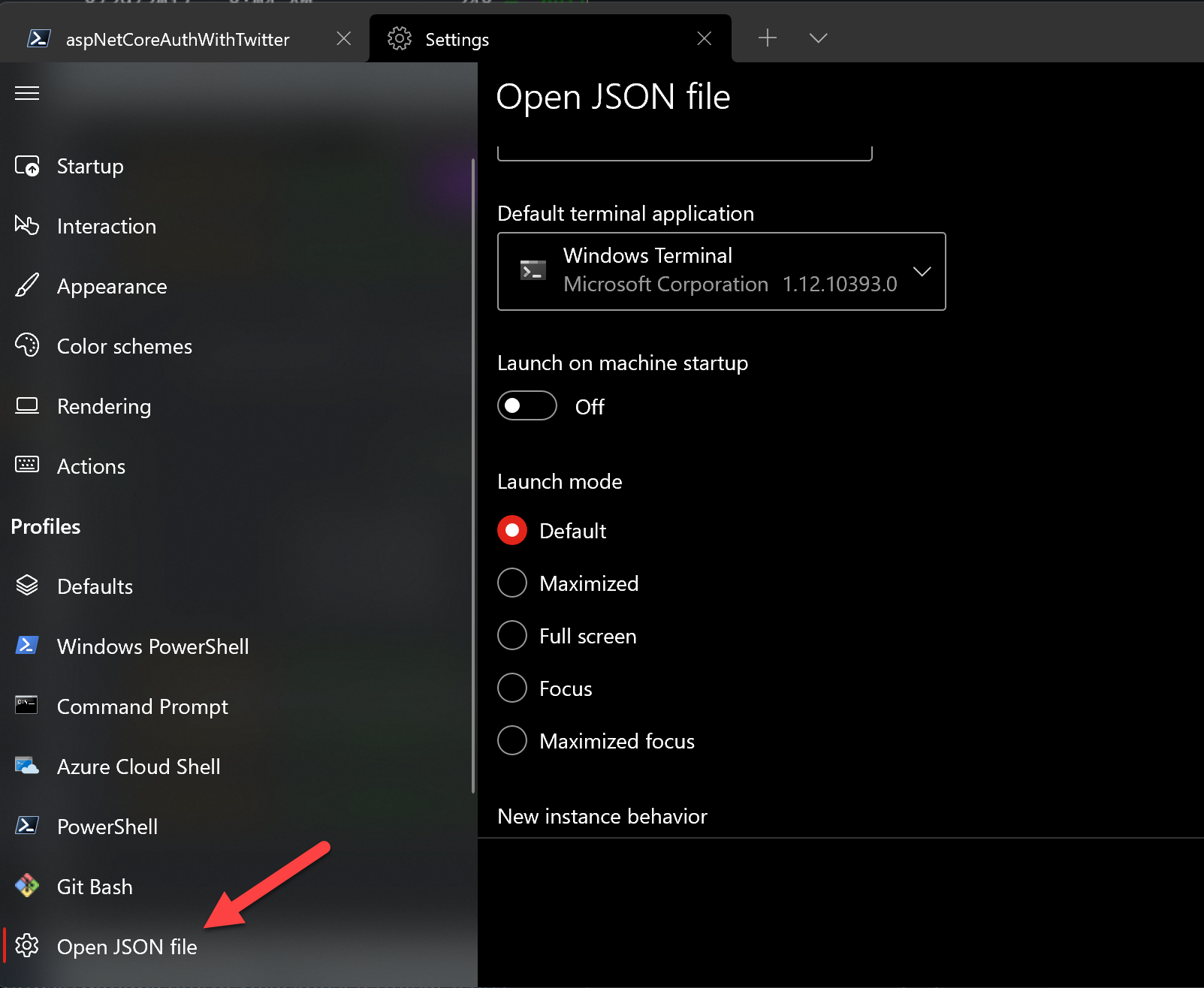The image size is (1204, 988).
Task: Open the new tab dropdown chevron
Action: point(818,38)
